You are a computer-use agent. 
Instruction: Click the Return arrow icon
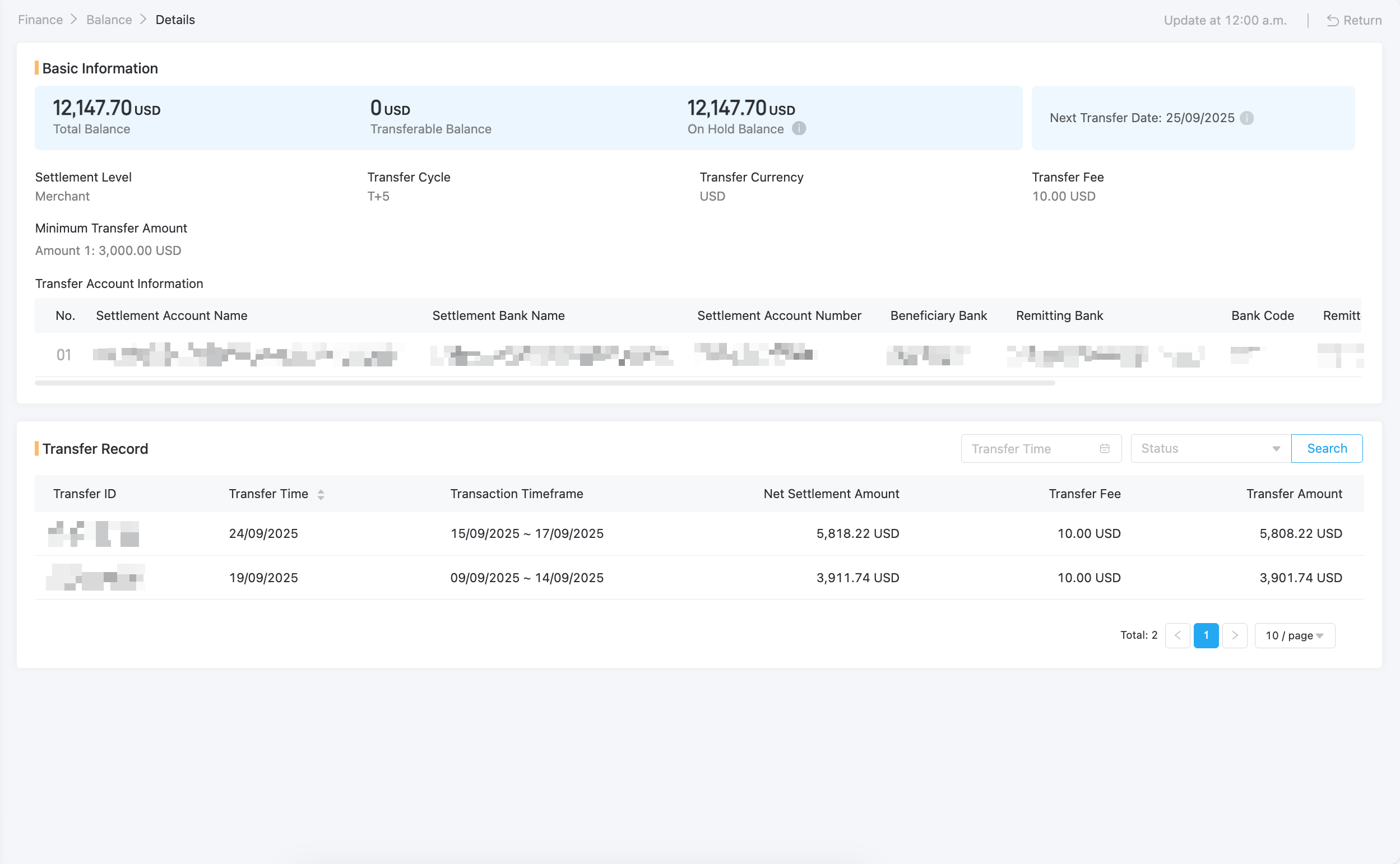coord(1332,21)
